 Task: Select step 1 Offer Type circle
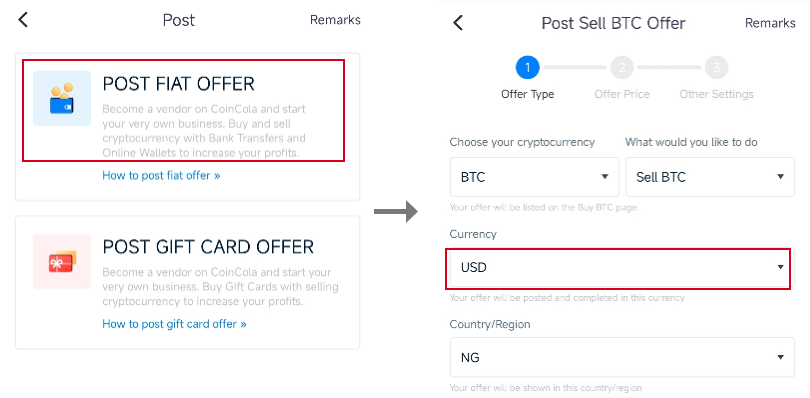point(527,67)
